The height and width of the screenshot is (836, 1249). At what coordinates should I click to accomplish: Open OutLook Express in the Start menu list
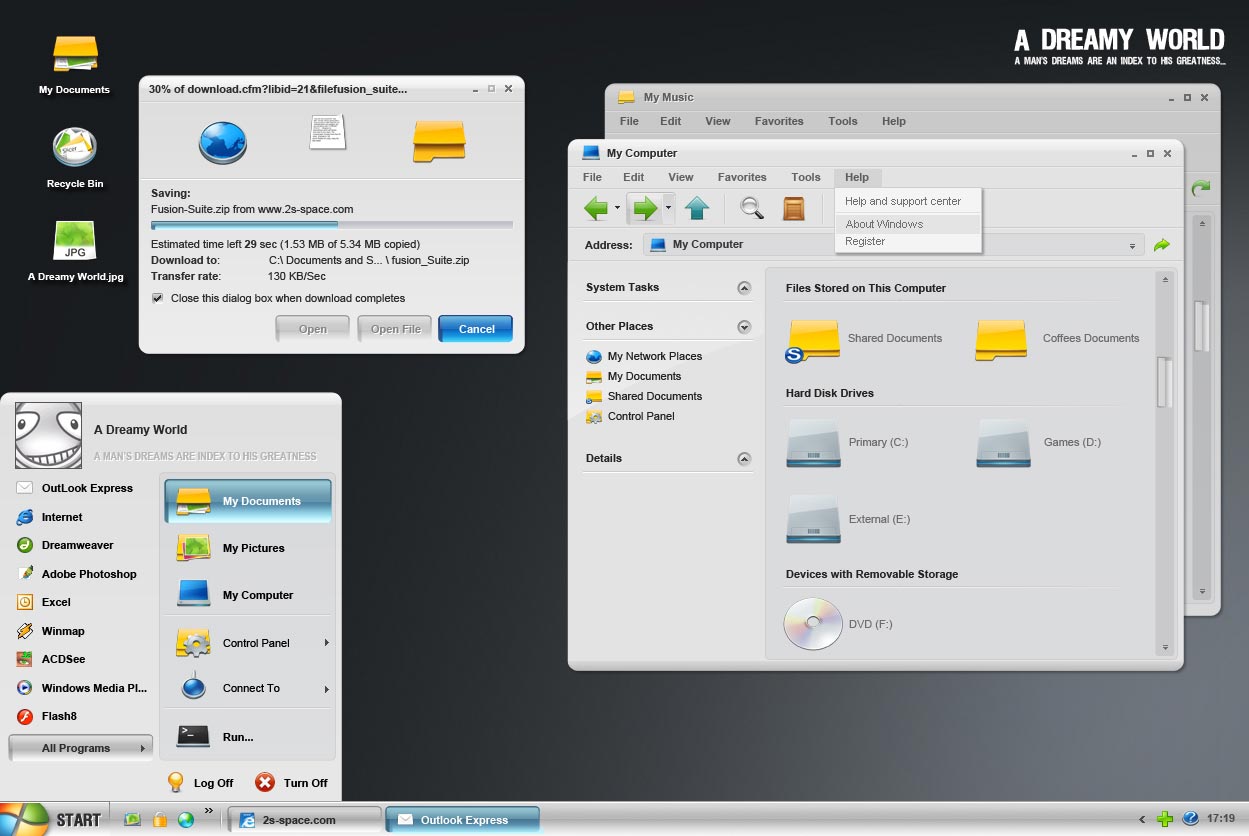click(74, 488)
